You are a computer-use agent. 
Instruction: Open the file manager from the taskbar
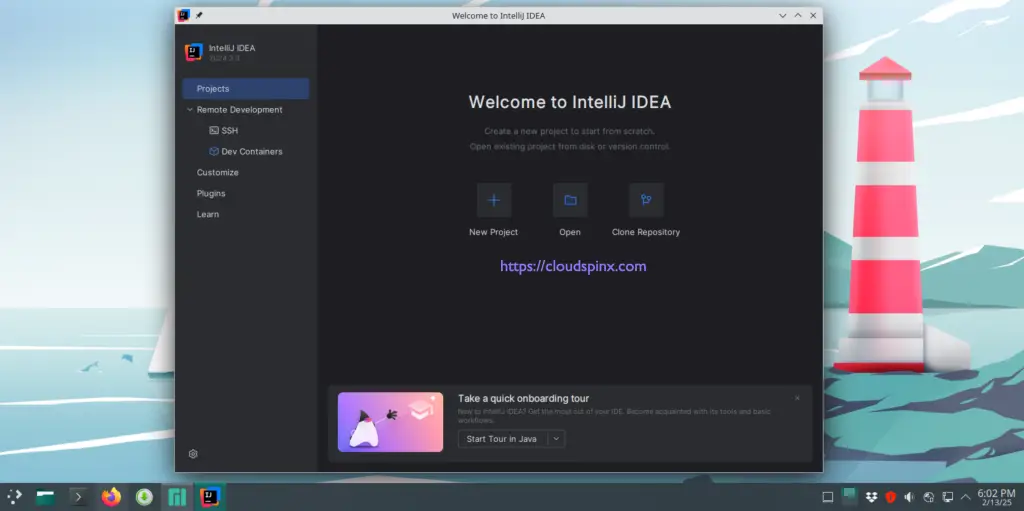click(x=45, y=497)
